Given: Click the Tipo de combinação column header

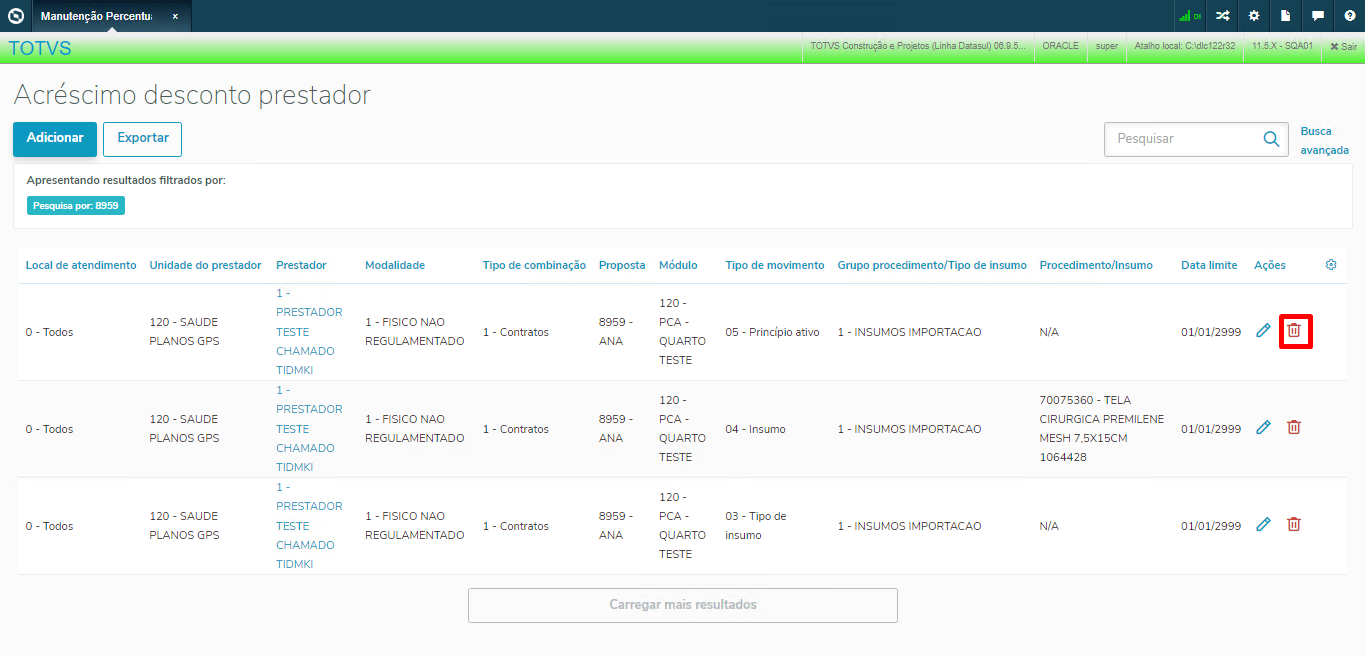Looking at the screenshot, I should (534, 265).
